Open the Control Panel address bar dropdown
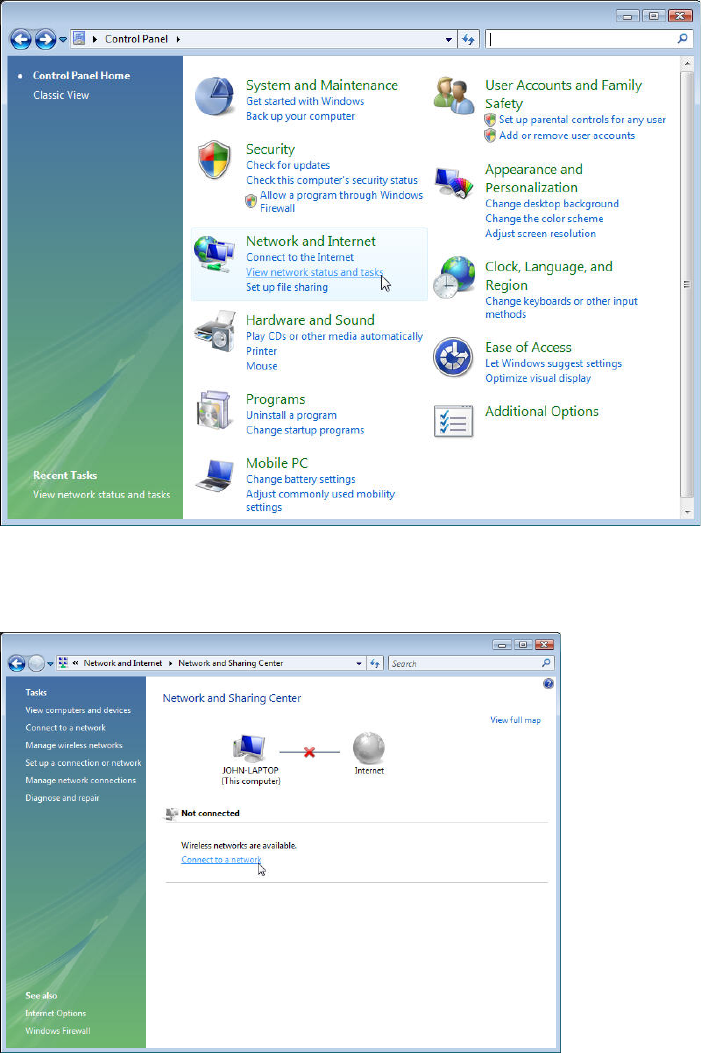 tap(449, 40)
